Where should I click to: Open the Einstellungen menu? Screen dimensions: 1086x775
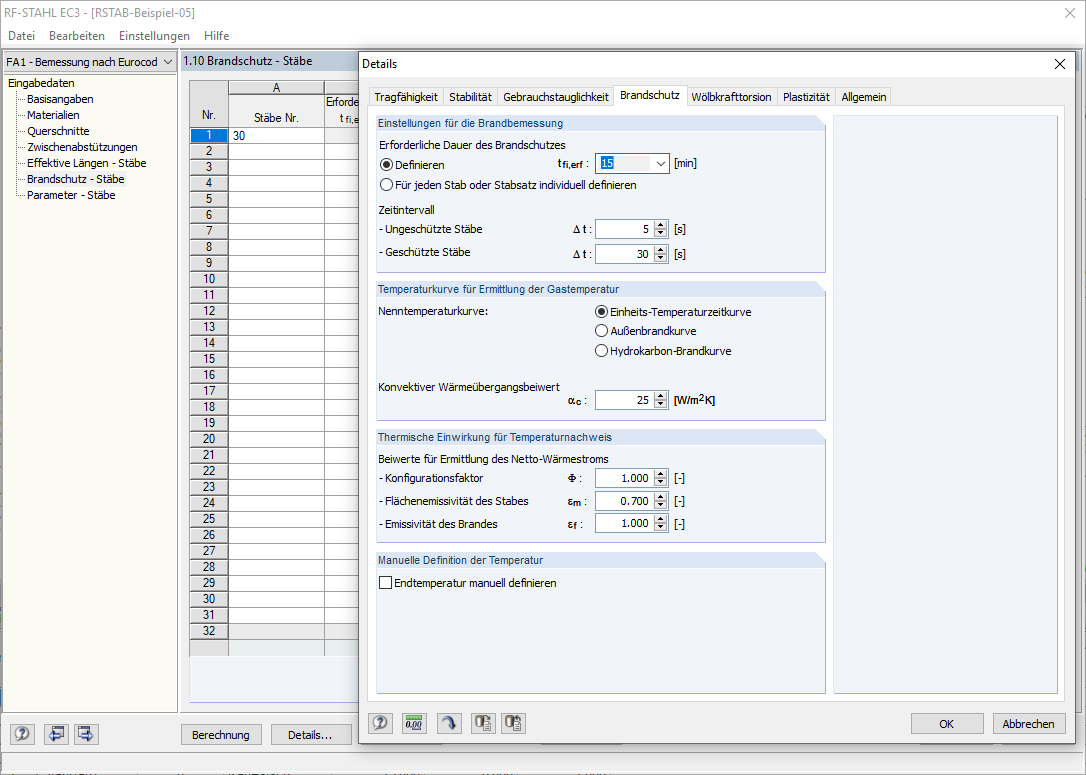pyautogui.click(x=154, y=35)
